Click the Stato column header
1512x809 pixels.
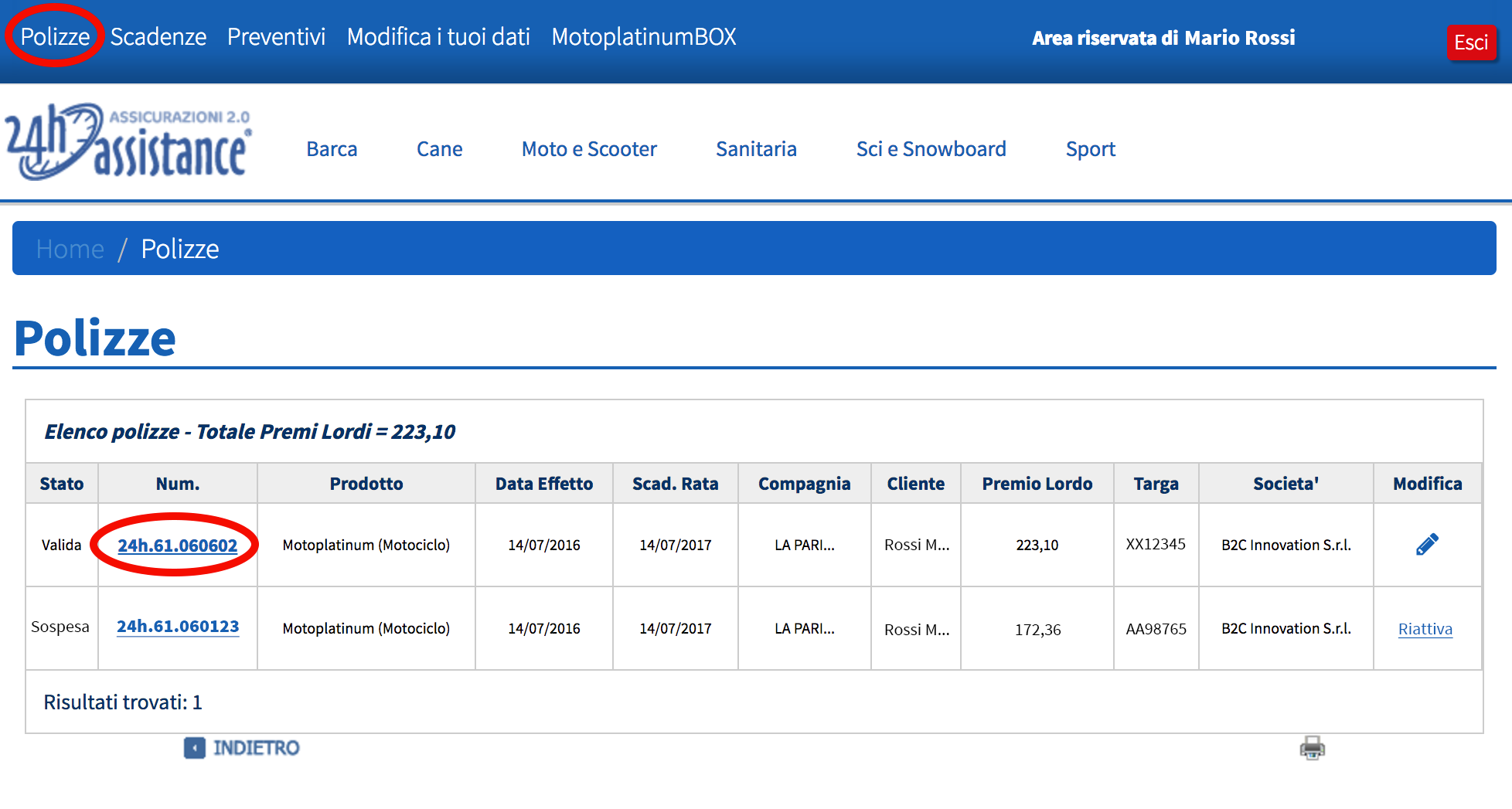(62, 484)
